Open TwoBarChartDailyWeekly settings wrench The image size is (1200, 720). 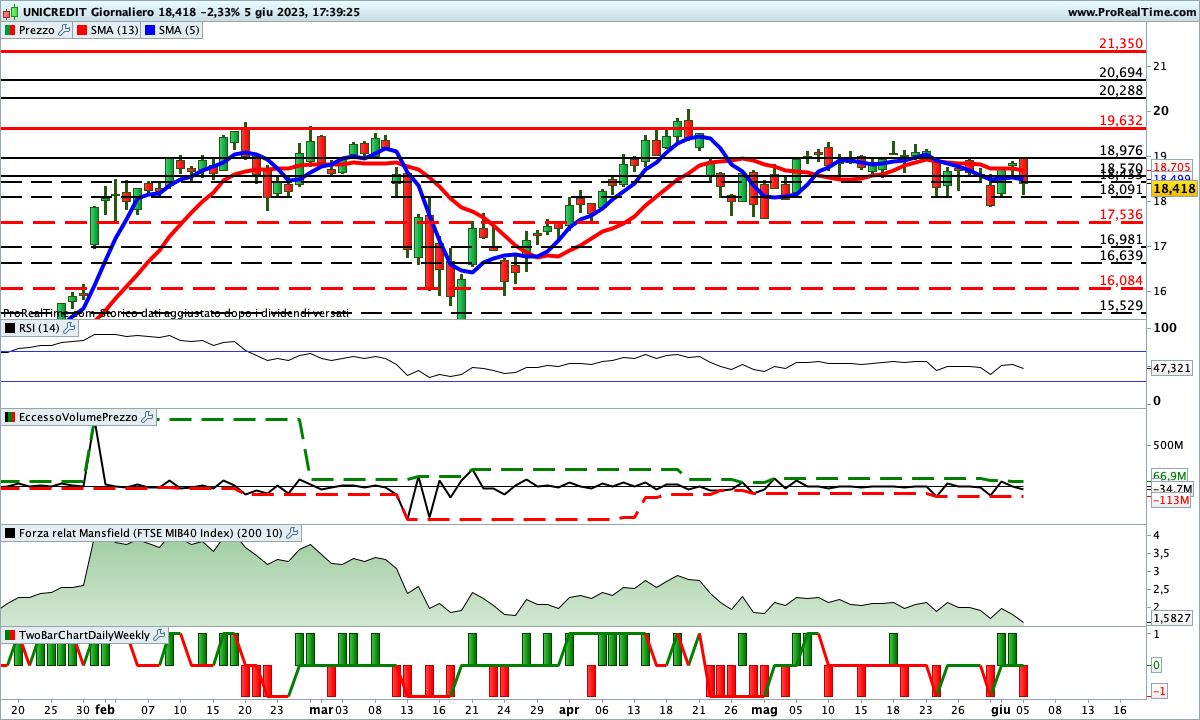[159, 635]
